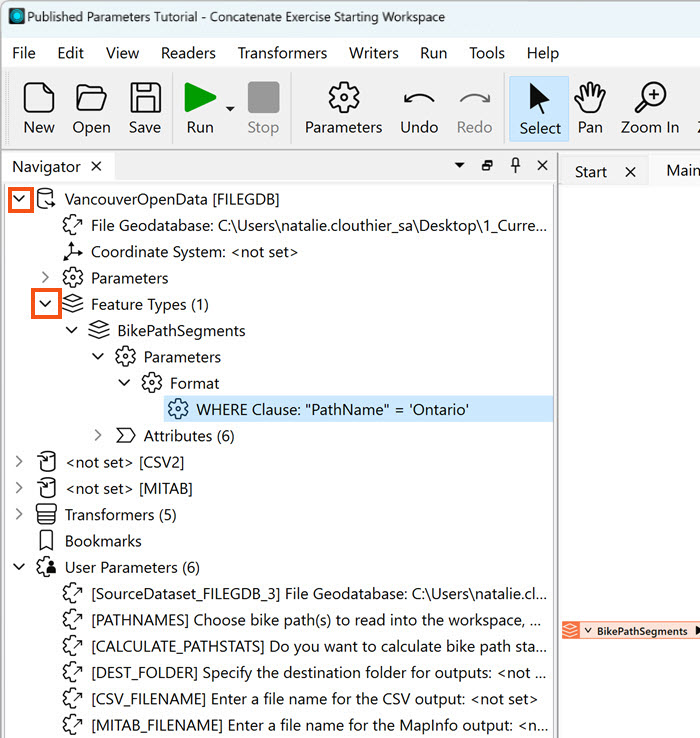Screen dimensions: 700x738
Task: Open the View menu
Action: click(122, 53)
